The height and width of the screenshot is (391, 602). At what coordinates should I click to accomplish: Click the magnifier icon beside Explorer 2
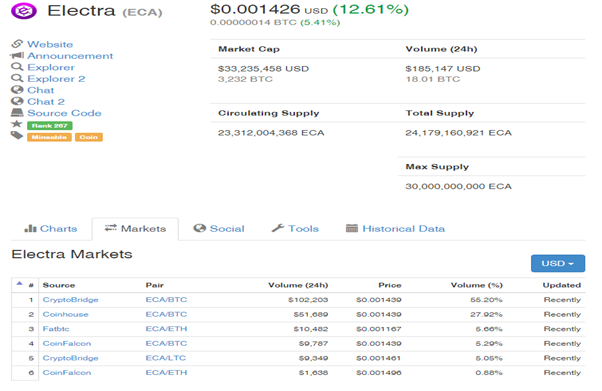click(17, 78)
